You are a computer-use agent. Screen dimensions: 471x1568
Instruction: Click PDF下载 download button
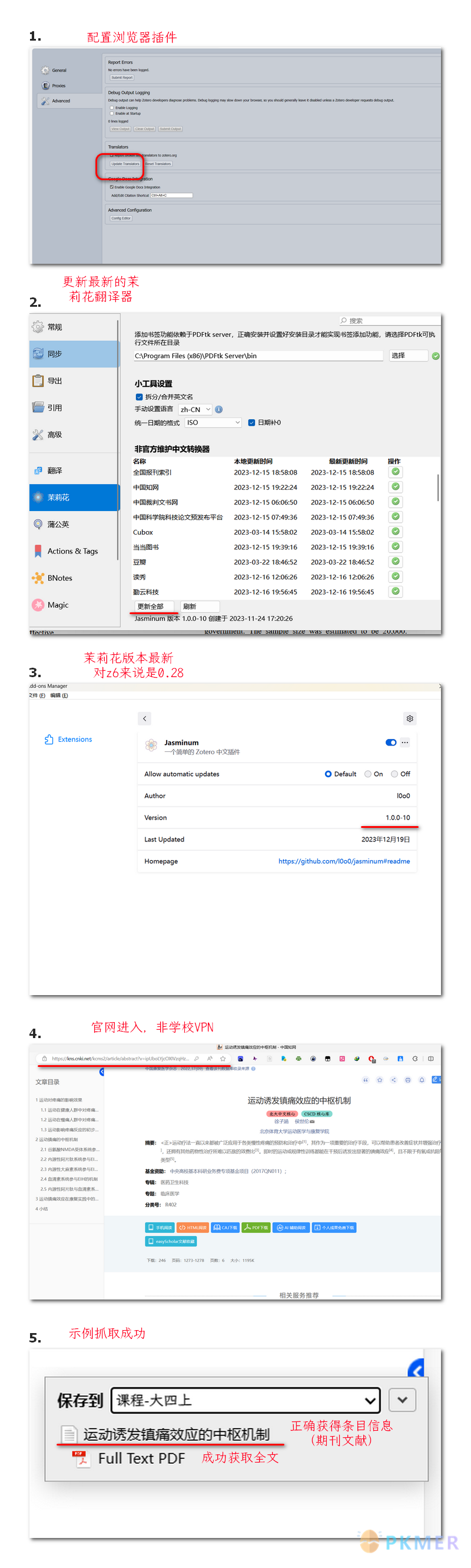(256, 1228)
